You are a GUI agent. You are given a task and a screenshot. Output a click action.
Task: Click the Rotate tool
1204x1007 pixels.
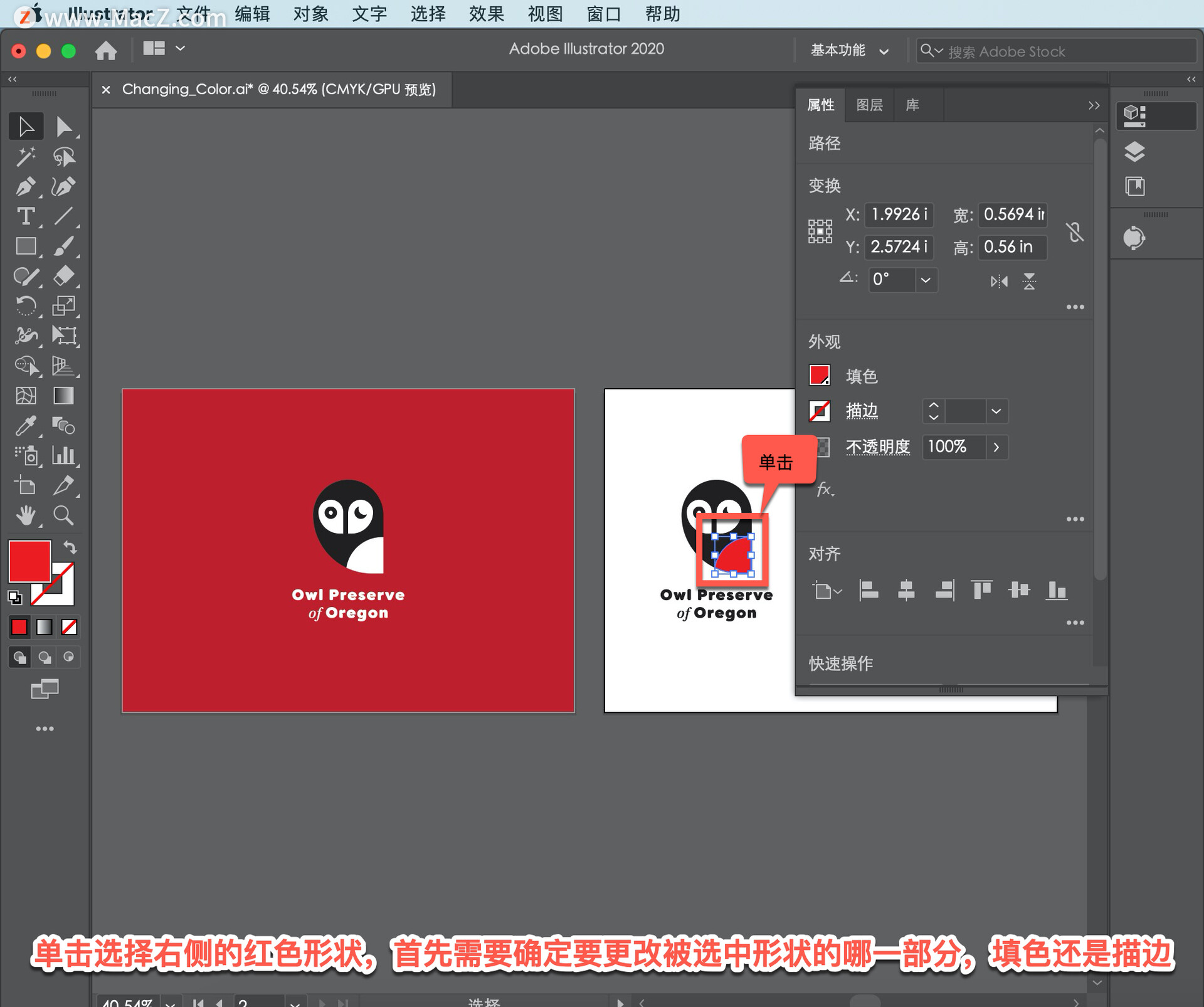tap(25, 306)
